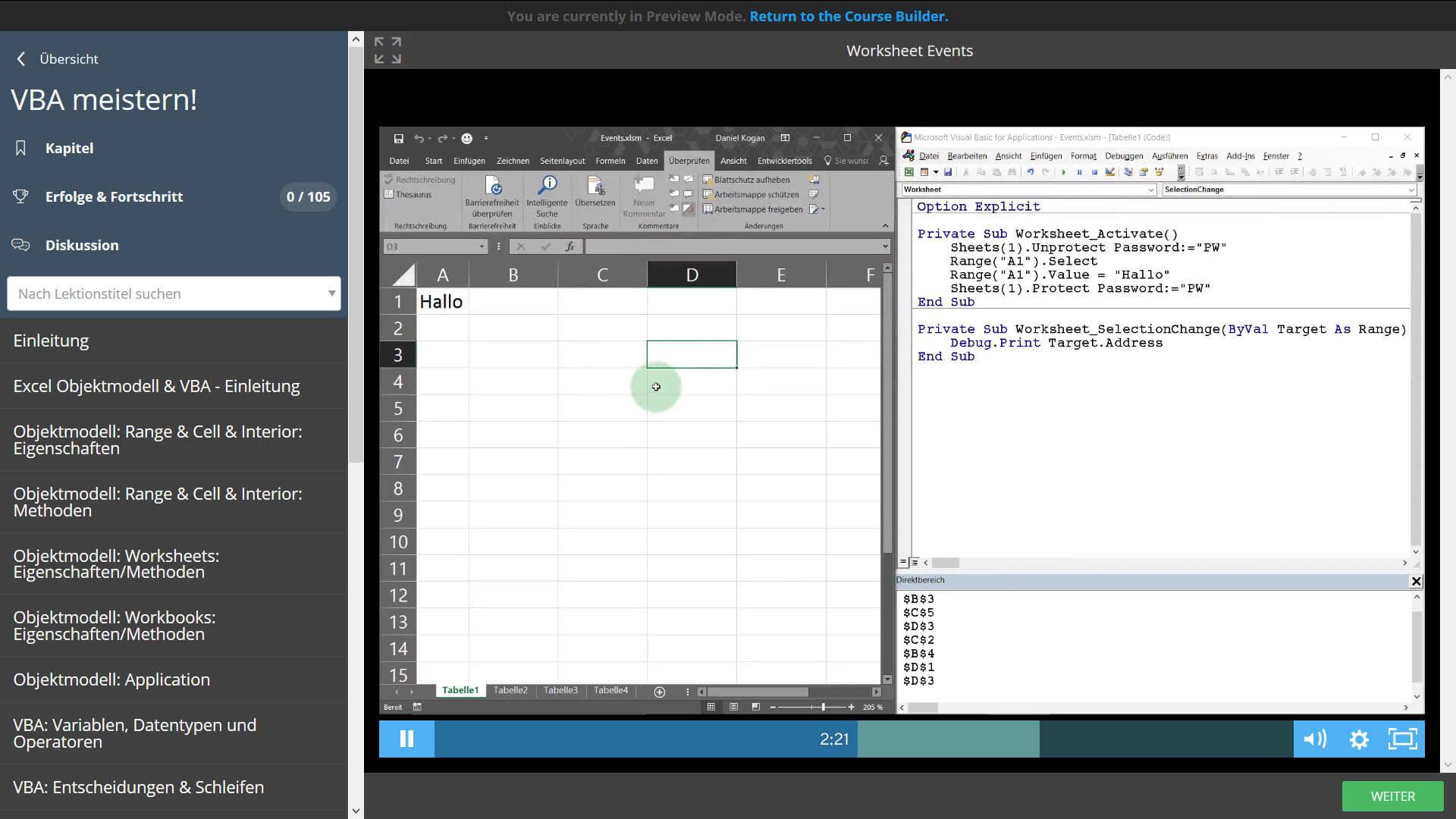This screenshot has height=819, width=1456.
Task: Expand the Excel formula bar
Action: (885, 246)
